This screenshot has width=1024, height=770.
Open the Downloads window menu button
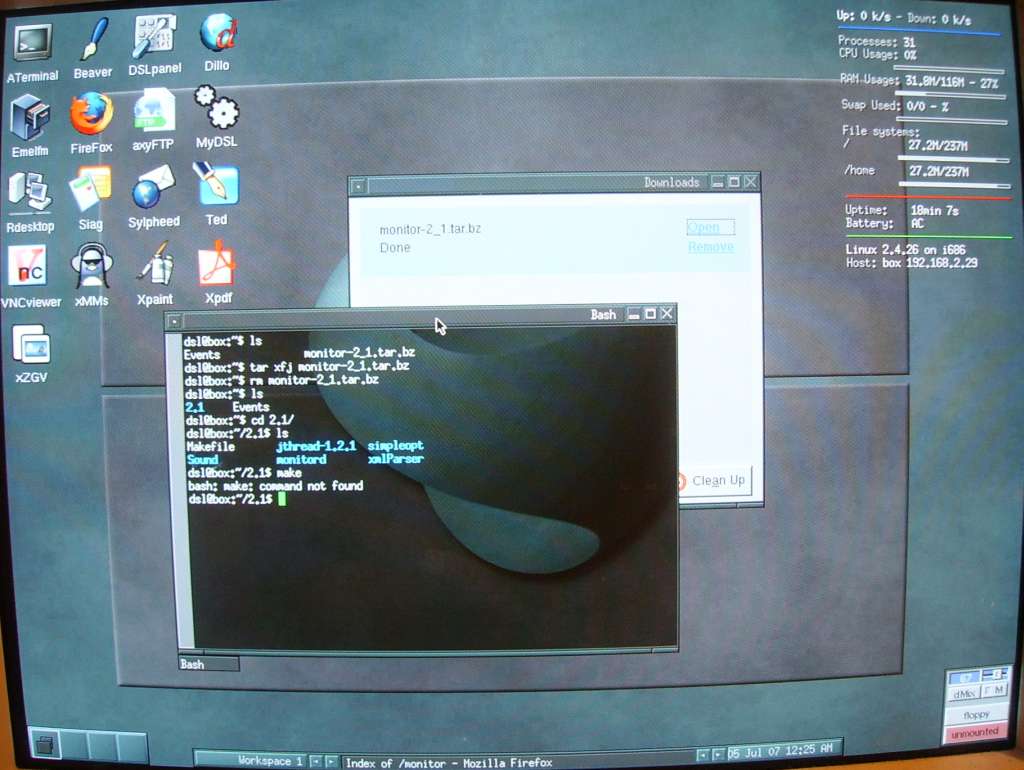click(x=358, y=185)
